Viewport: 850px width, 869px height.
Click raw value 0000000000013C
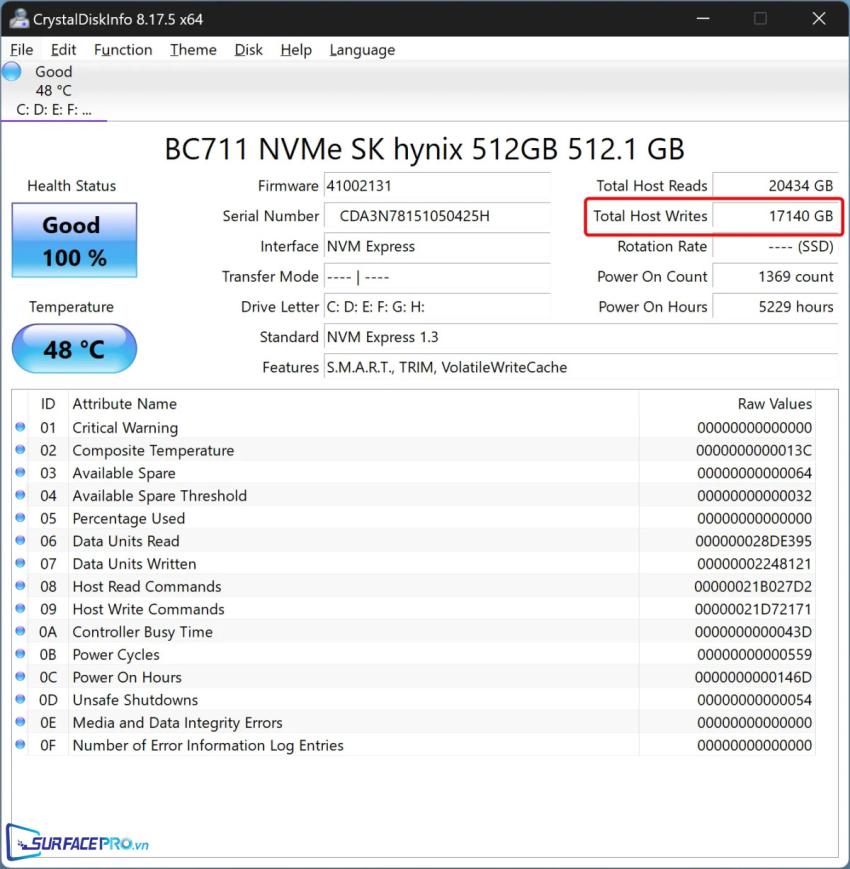point(754,451)
